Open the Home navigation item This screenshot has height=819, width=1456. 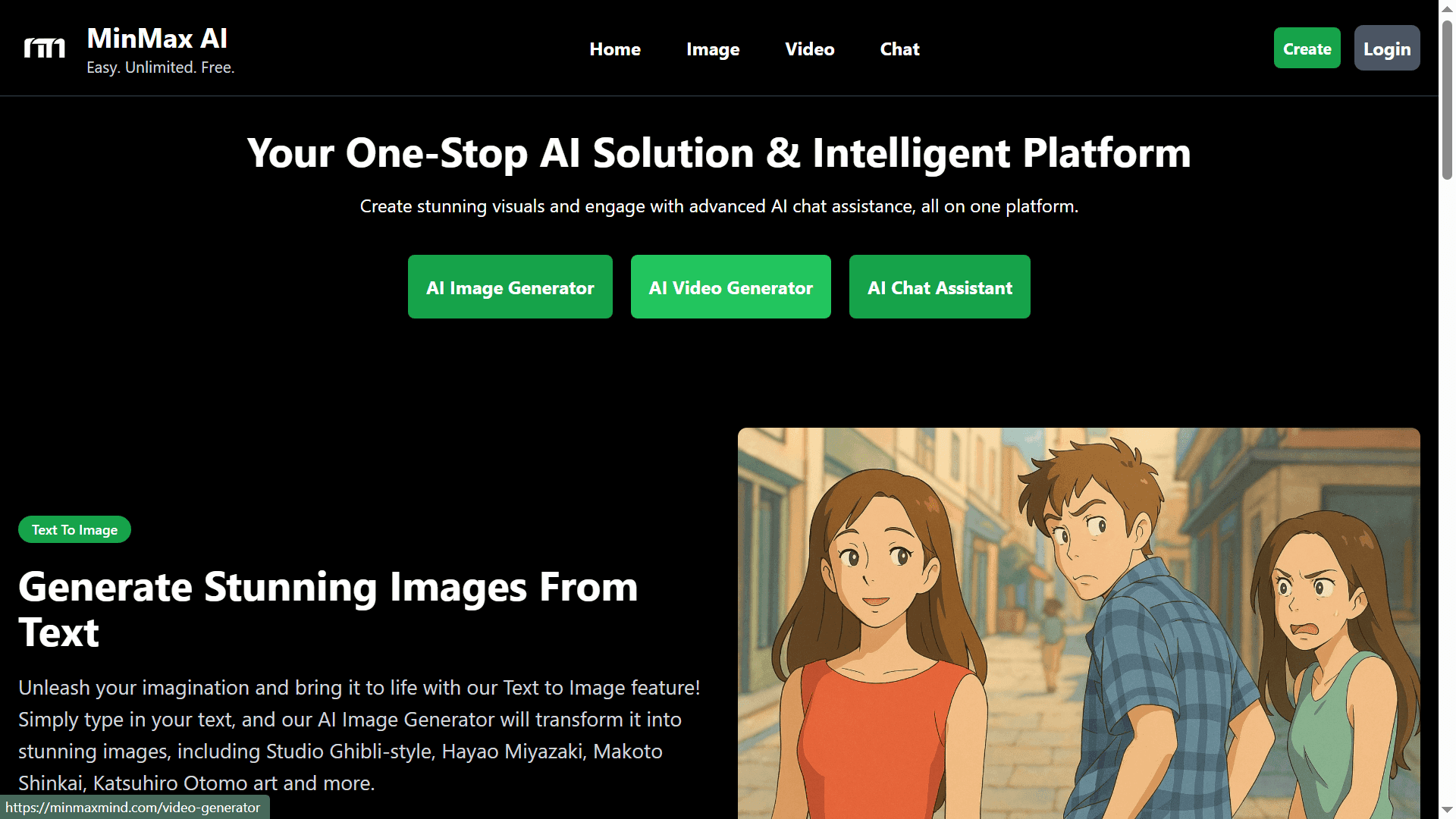pyautogui.click(x=615, y=49)
